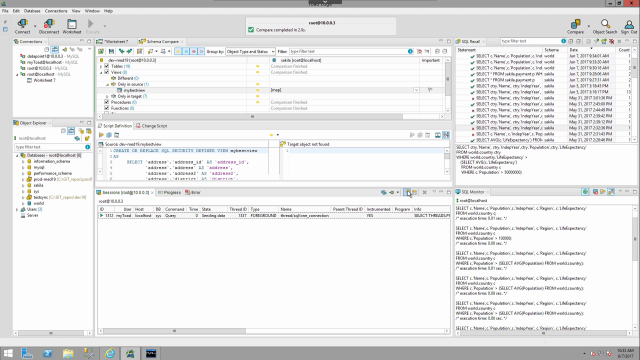The width and height of the screenshot is (640, 360).
Task: Toggle the Compare completed notification checkbox
Action: pyautogui.click(x=251, y=30)
